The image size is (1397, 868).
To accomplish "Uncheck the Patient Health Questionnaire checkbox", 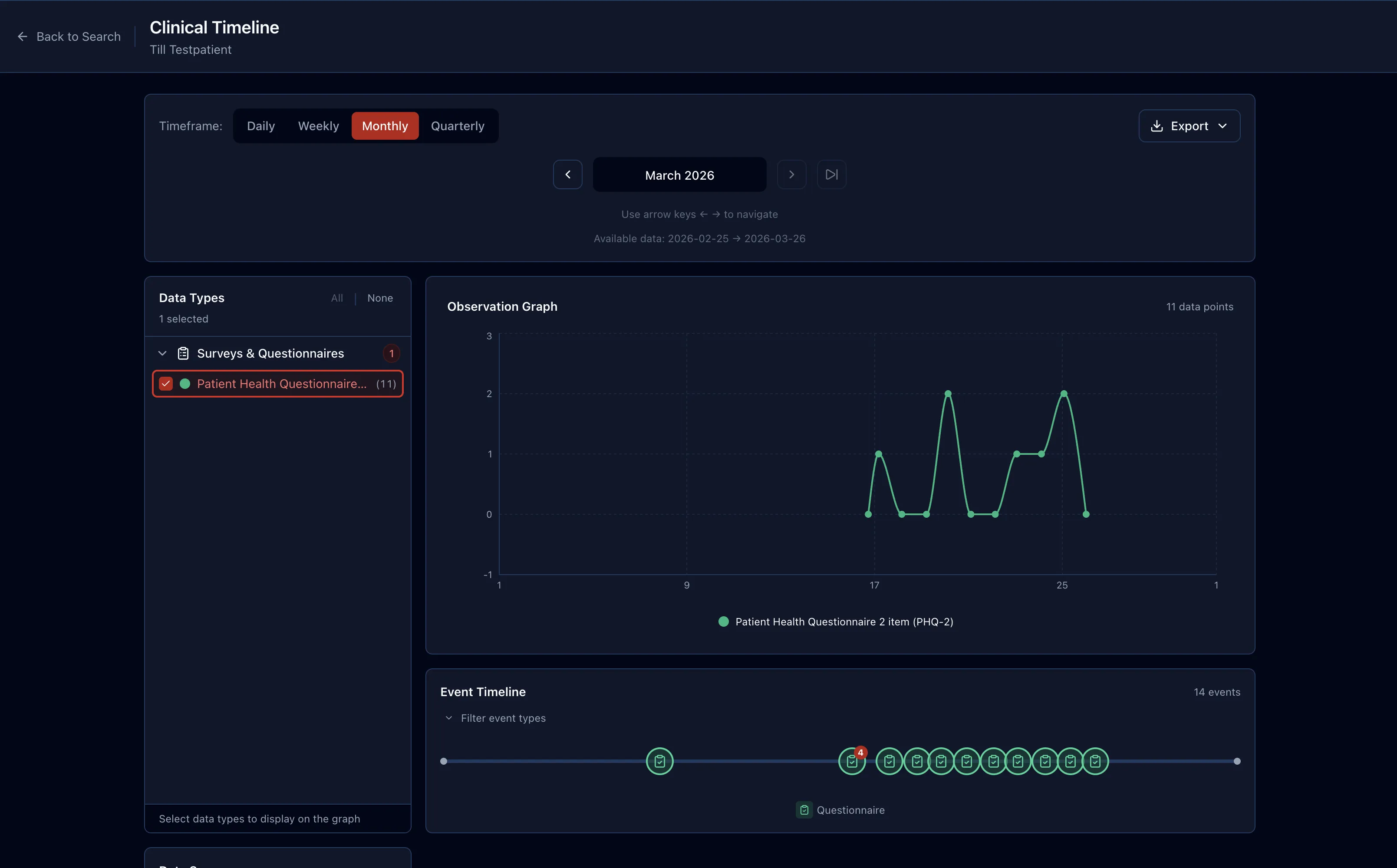I will tap(166, 384).
